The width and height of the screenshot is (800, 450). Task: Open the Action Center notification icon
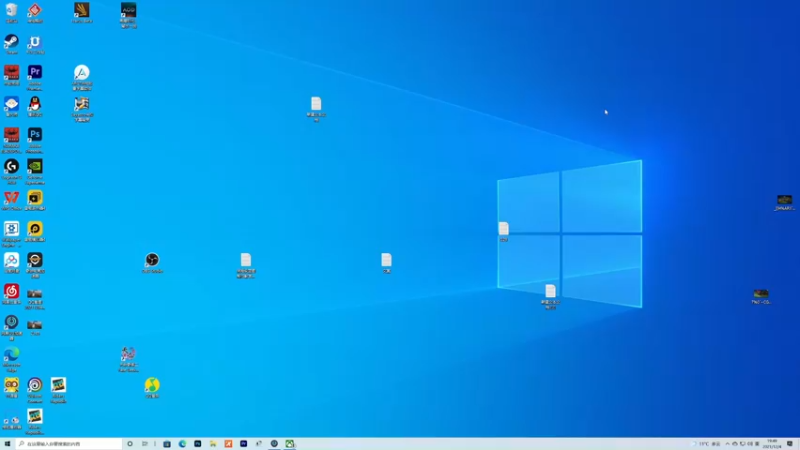click(x=790, y=444)
